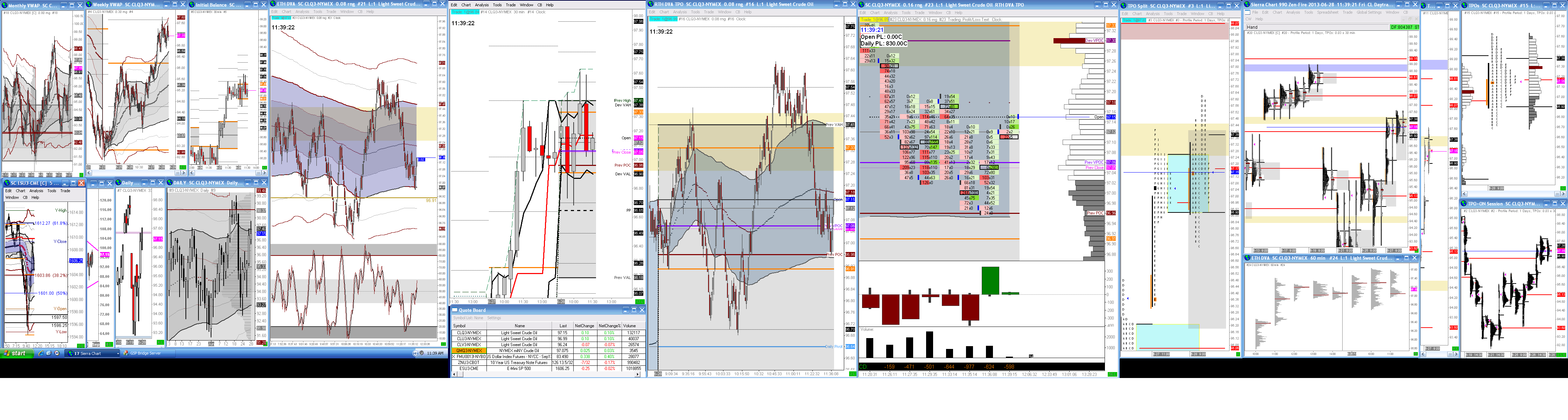The height and width of the screenshot is (420, 1568).
Task: Open the Edit menu in the ESU3-CME window
Action: (8, 190)
